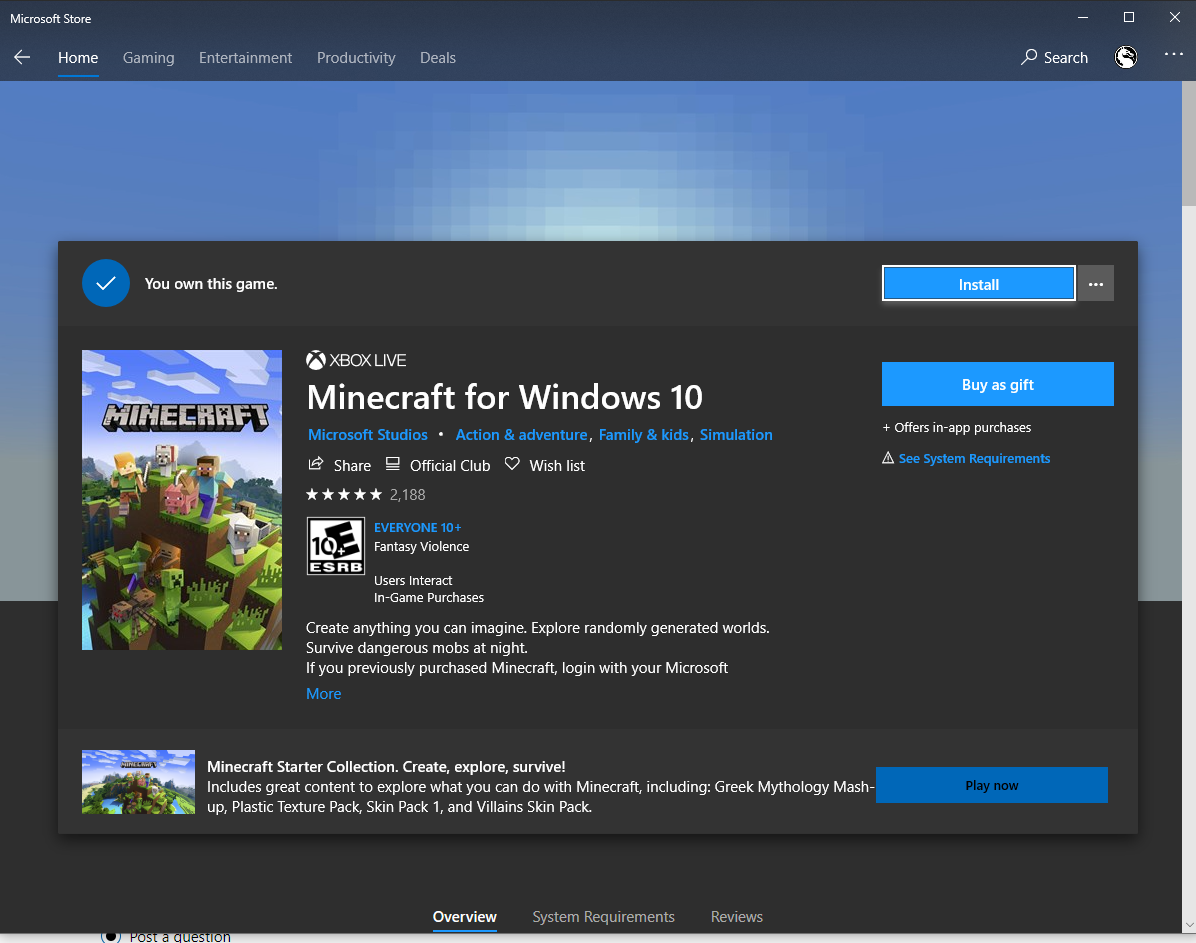Screen dimensions: 1196x943
Task: Click the Share icon
Action: click(x=315, y=464)
